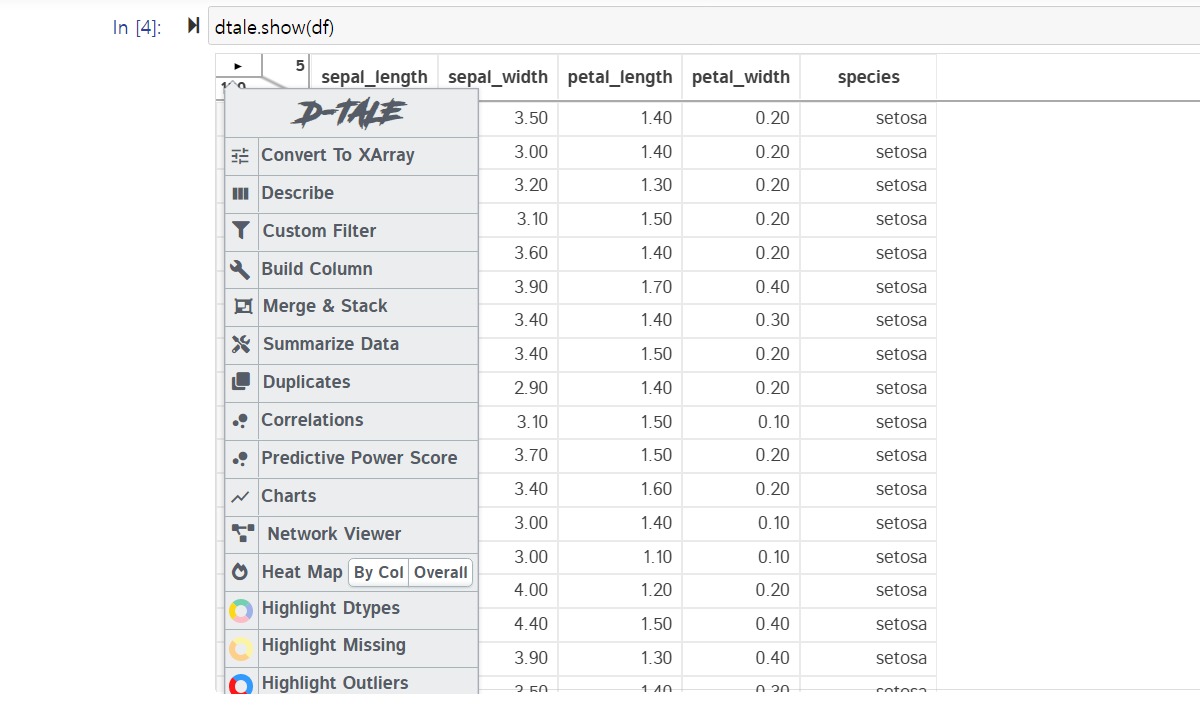
Task: Open the Describe menu entry
Action: 352,194
